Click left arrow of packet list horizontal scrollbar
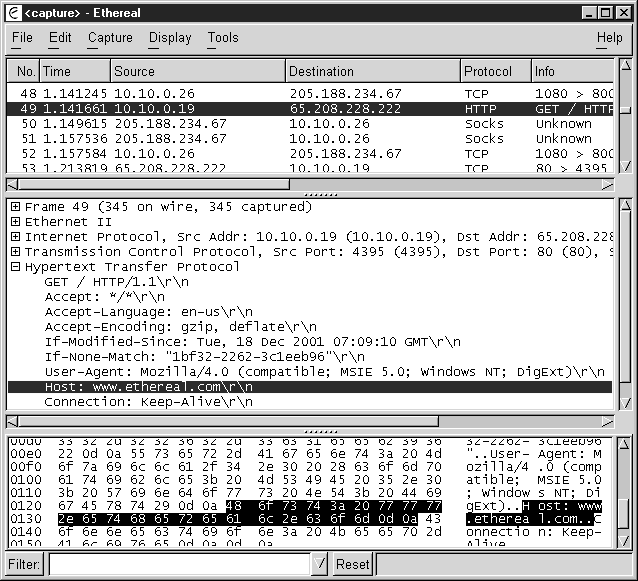Image resolution: width=638 pixels, height=581 pixels. tap(13, 185)
